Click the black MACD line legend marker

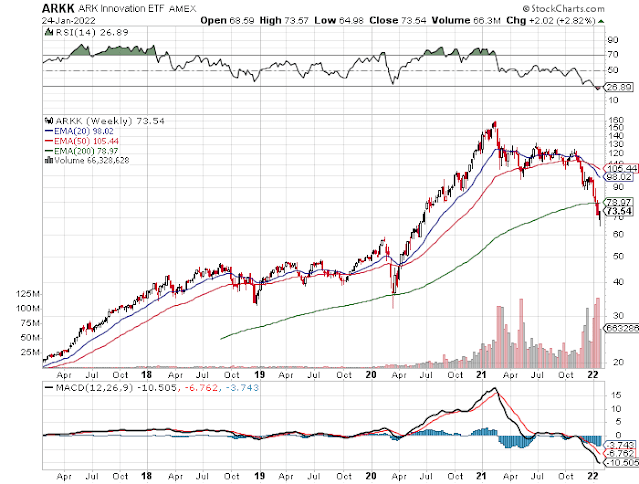click(49, 387)
